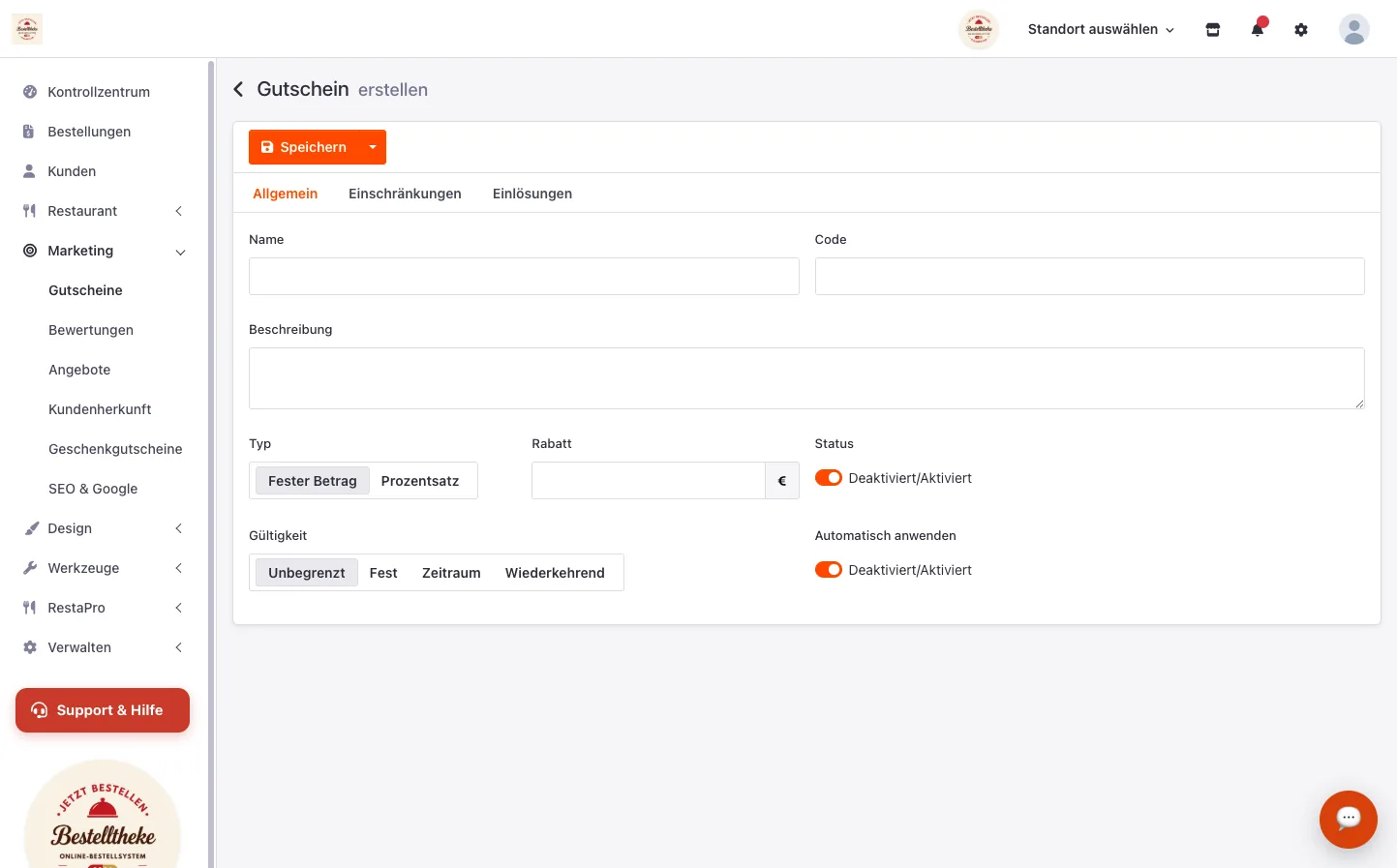Click into the Beschreibung text area
Viewport: 1397px width, 868px height.
tap(806, 378)
